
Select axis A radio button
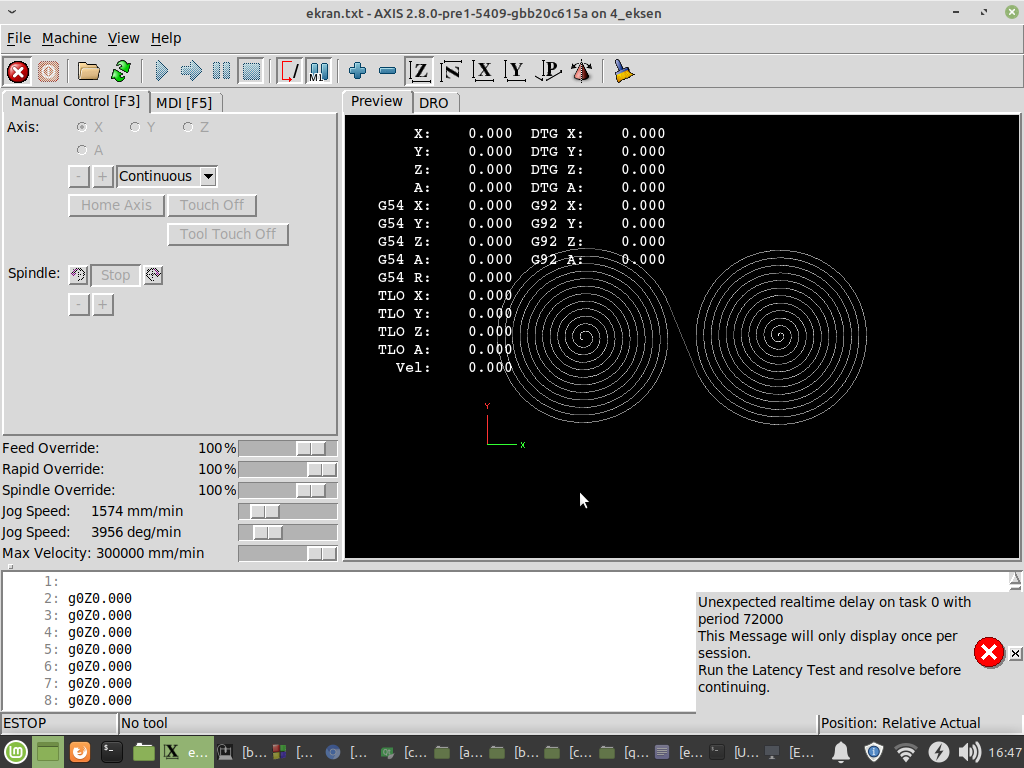(x=82, y=150)
